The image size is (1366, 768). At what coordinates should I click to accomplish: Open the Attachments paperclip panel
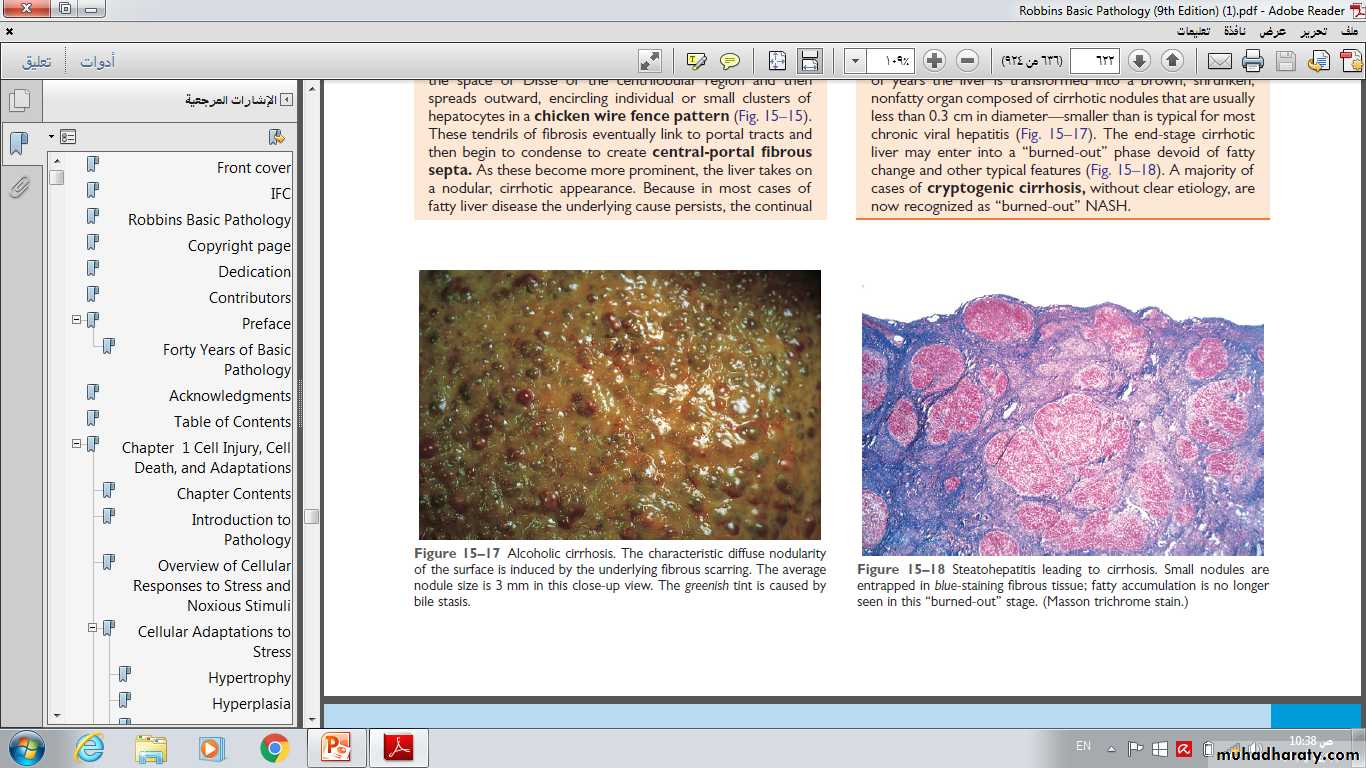pyautogui.click(x=19, y=187)
